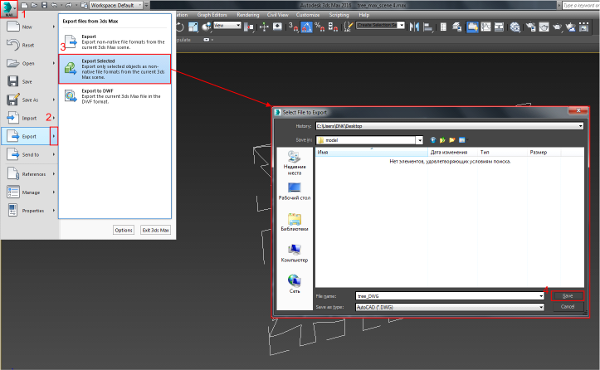Click the Save button in export dialog
This screenshot has width=600, height=370.
(567, 296)
